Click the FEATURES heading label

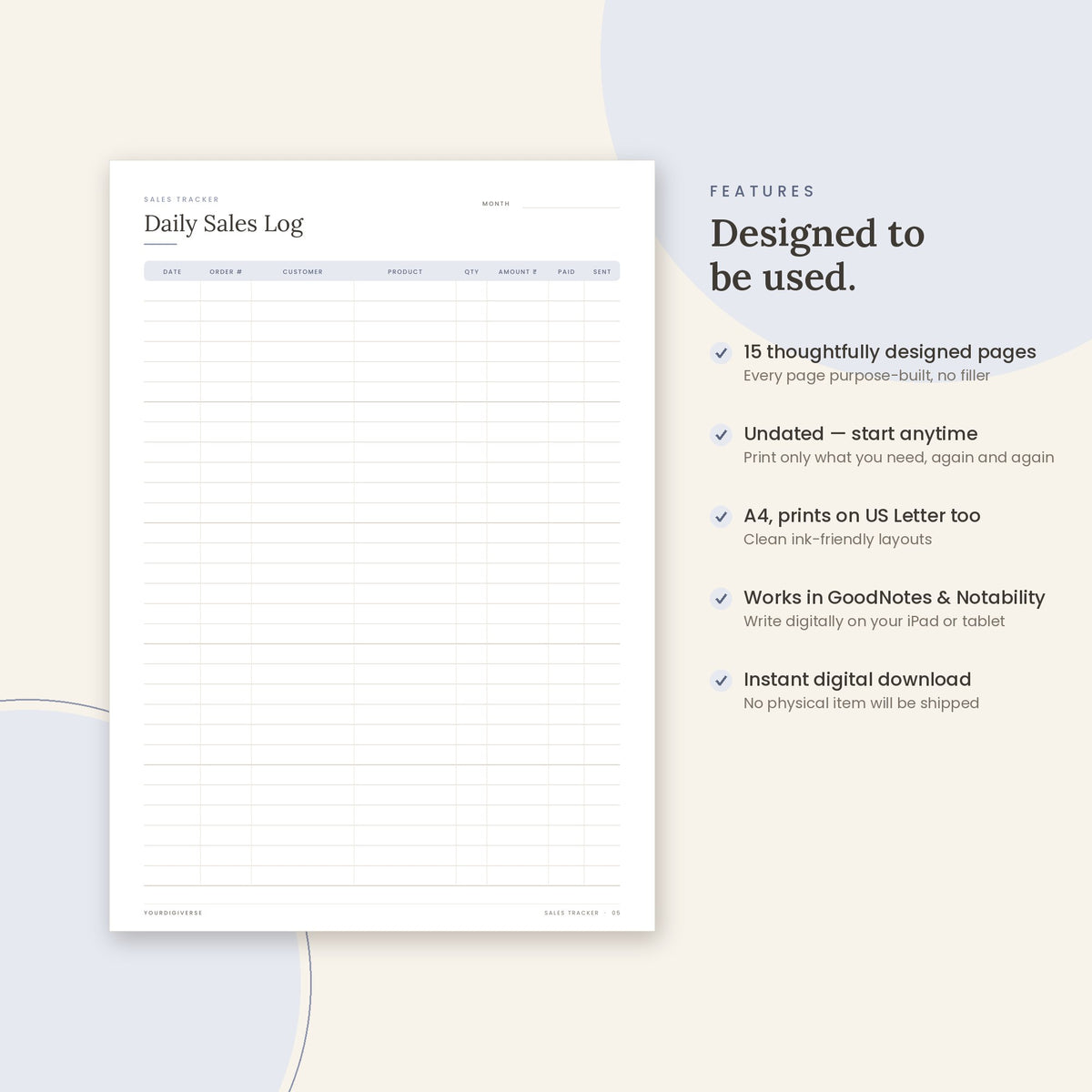point(763,191)
